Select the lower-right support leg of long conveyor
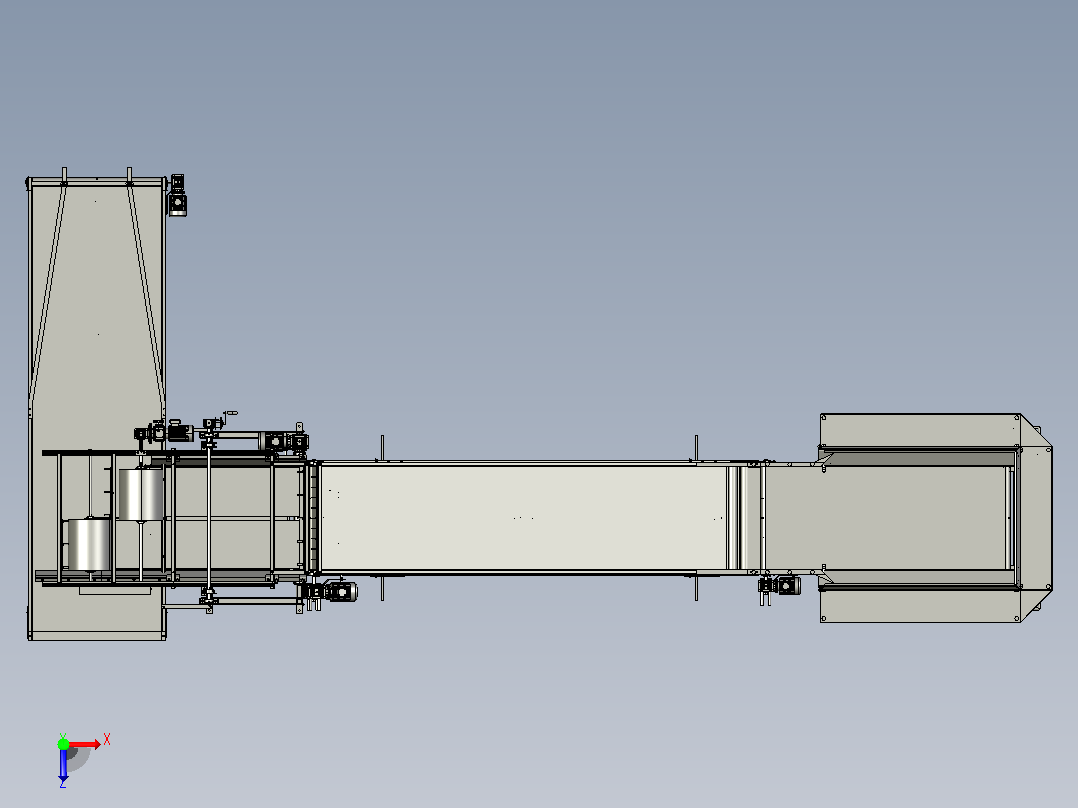Image resolution: width=1078 pixels, height=808 pixels. tap(696, 587)
